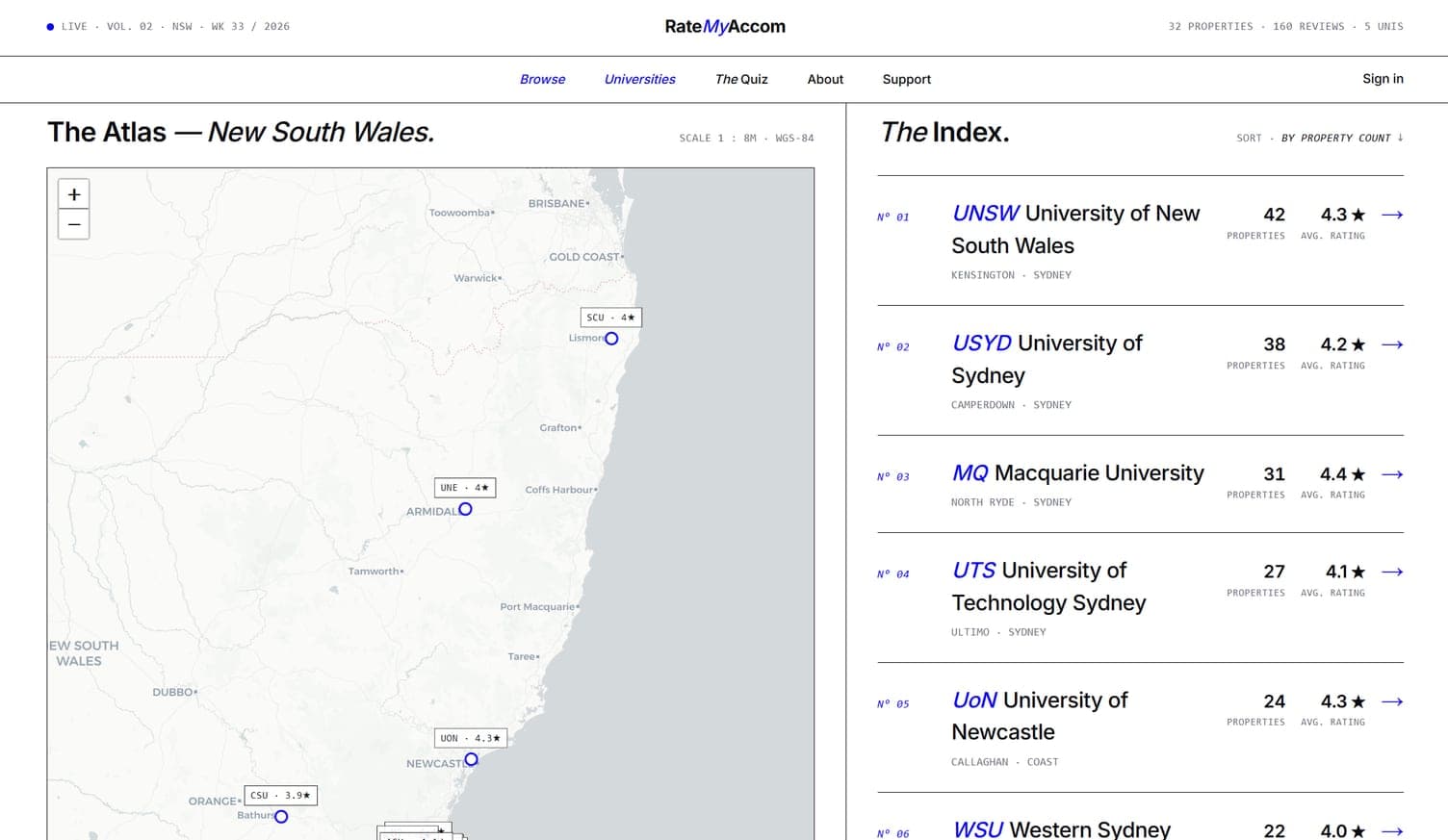Click the arrow for USYD row
The height and width of the screenshot is (840, 1448).
click(x=1392, y=344)
